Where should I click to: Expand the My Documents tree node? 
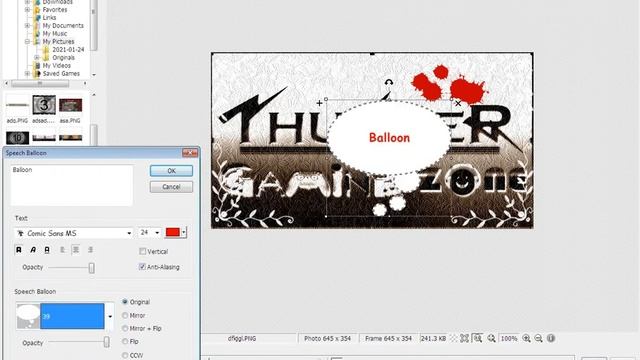pos(27,26)
